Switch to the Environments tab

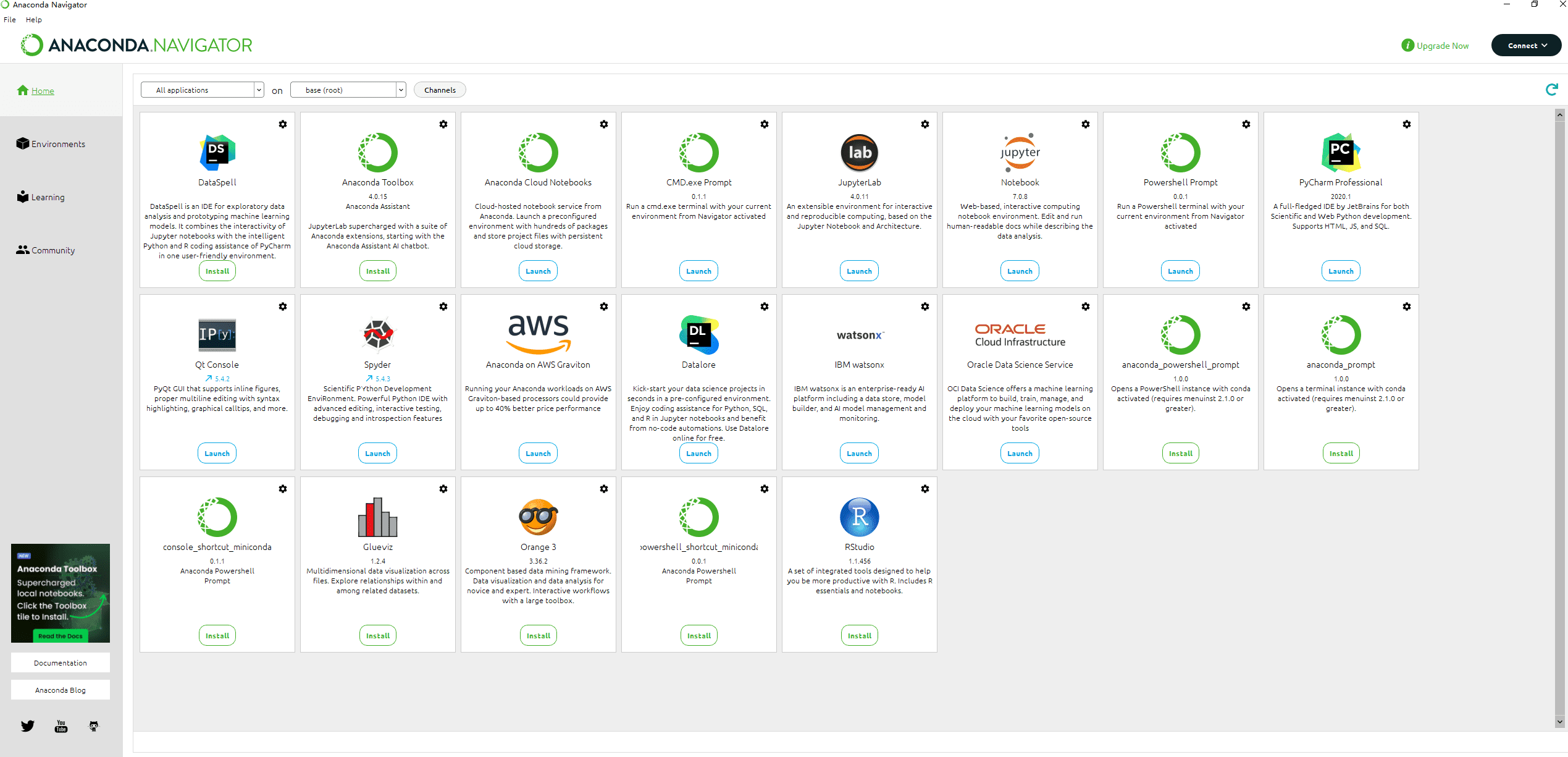(x=51, y=144)
